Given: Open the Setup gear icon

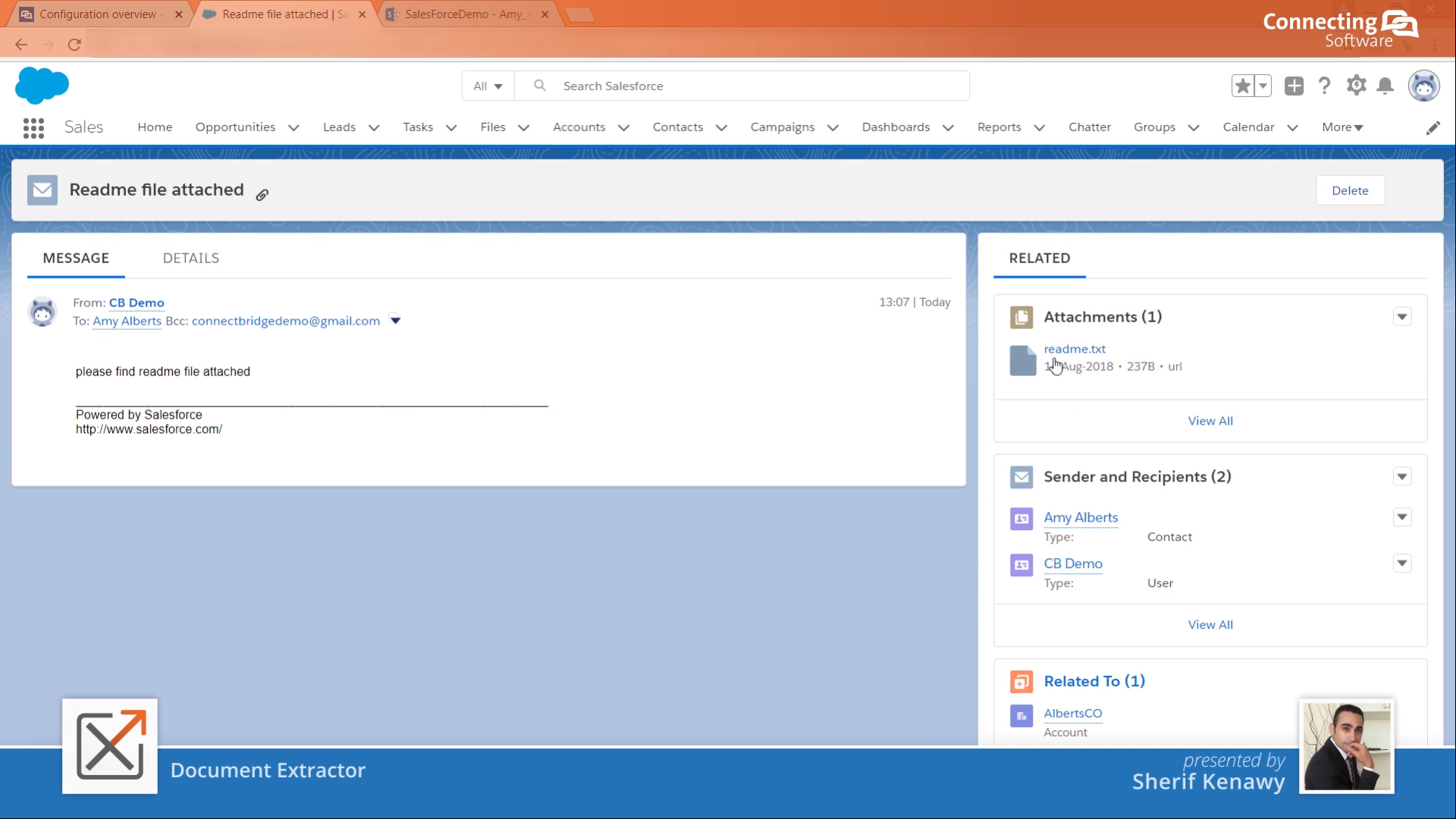Looking at the screenshot, I should pos(1357,85).
